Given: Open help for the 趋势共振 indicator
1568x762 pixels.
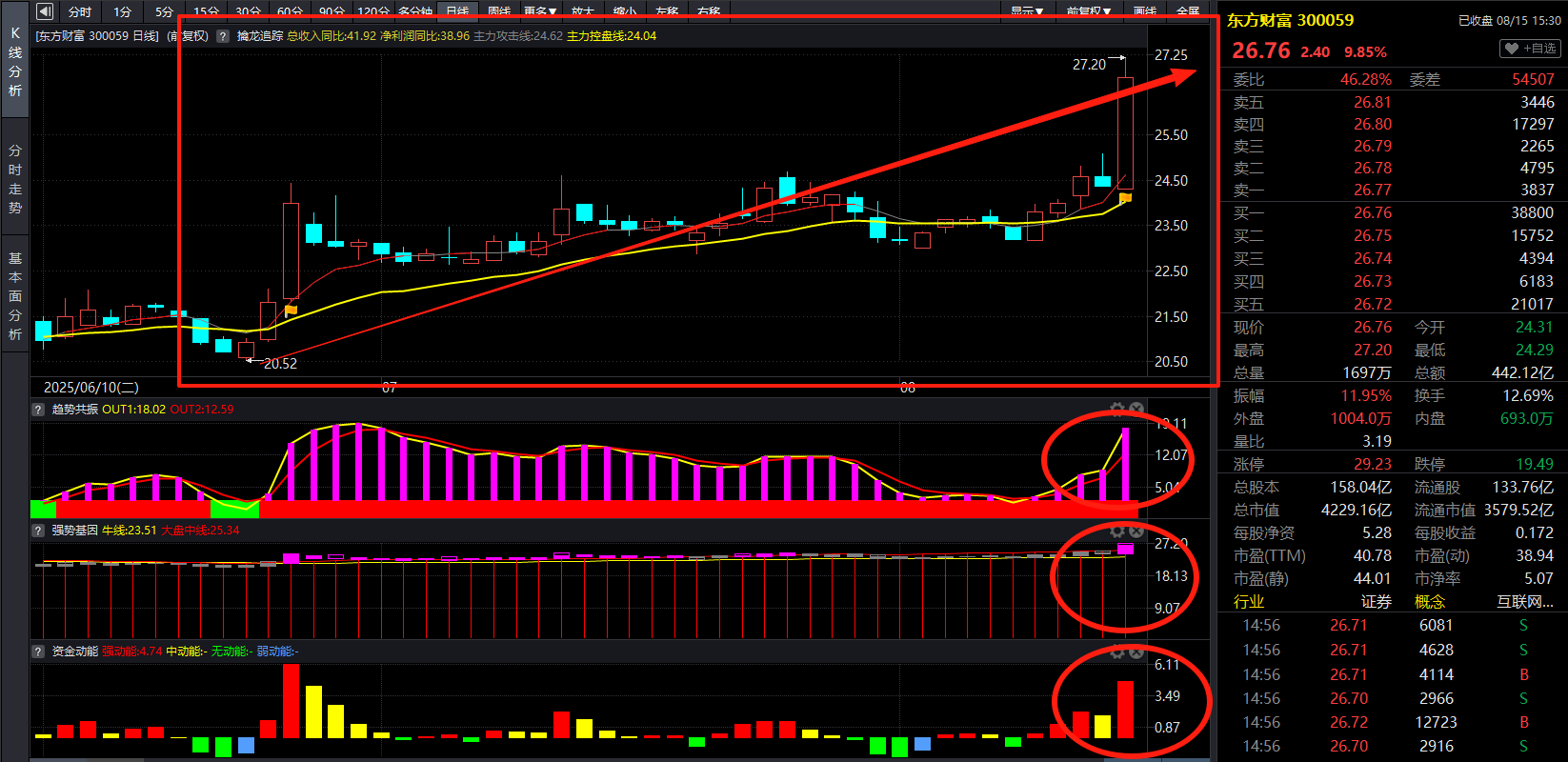Looking at the screenshot, I should [38, 410].
